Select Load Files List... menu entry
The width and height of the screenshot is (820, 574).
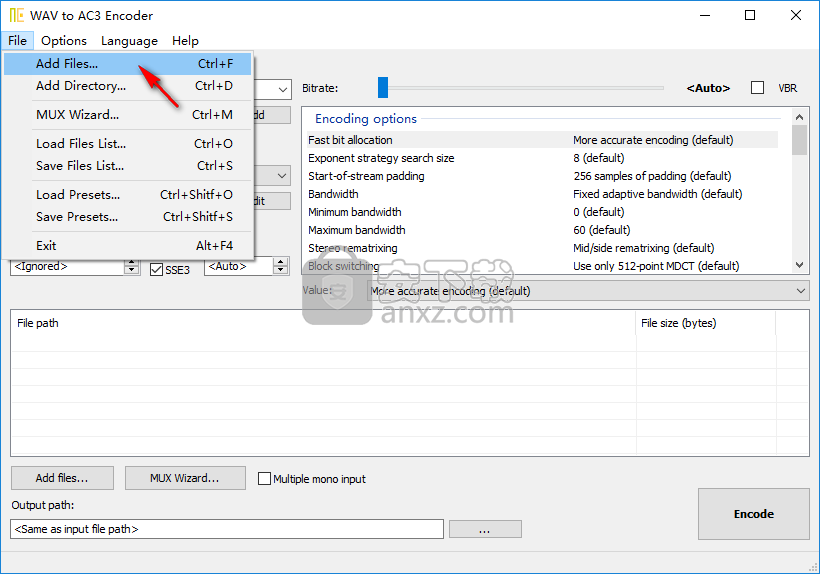point(128,144)
